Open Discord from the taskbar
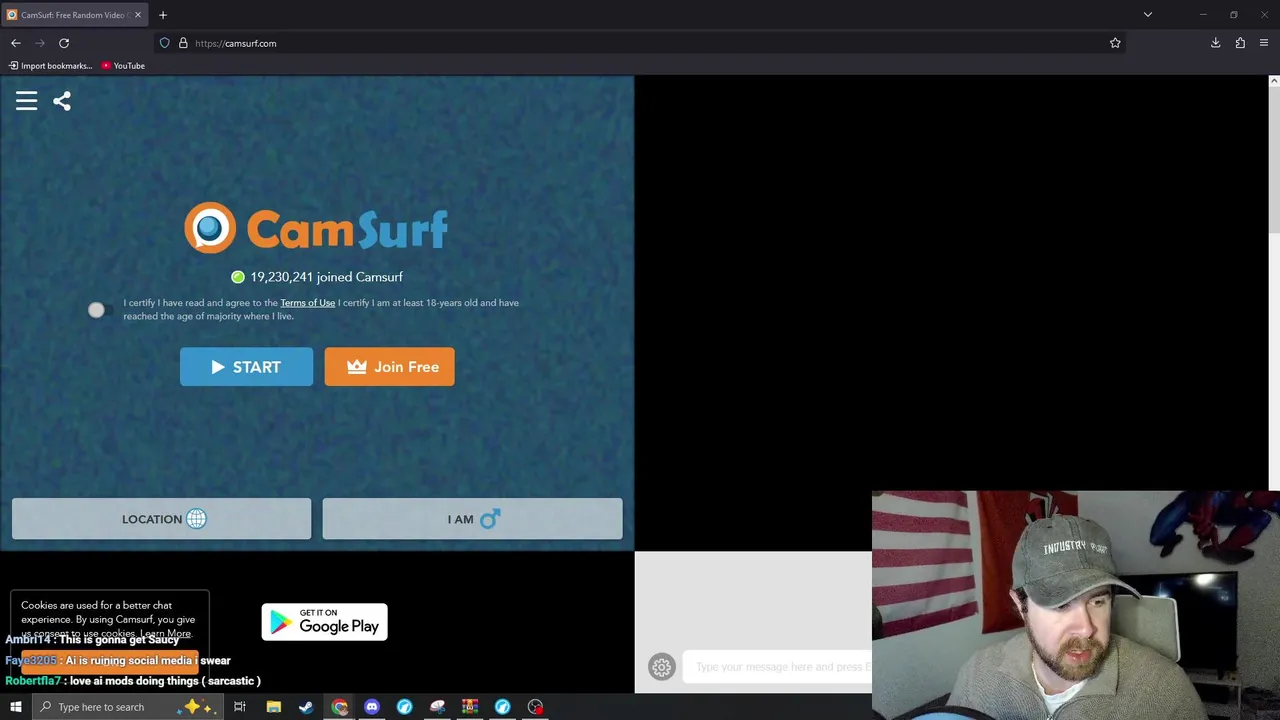 tap(372, 707)
